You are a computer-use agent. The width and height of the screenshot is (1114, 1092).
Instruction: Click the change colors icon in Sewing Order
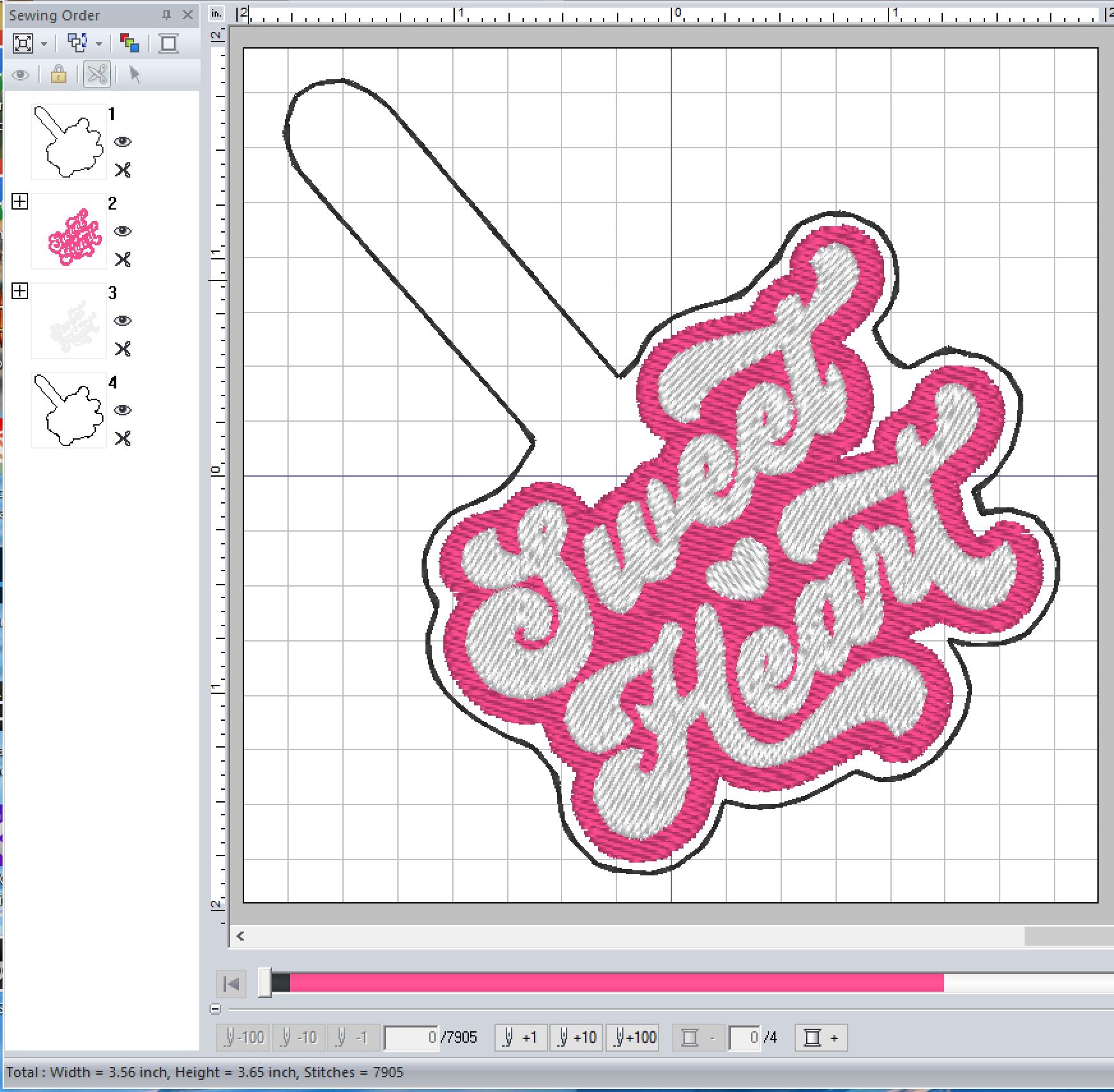[130, 43]
